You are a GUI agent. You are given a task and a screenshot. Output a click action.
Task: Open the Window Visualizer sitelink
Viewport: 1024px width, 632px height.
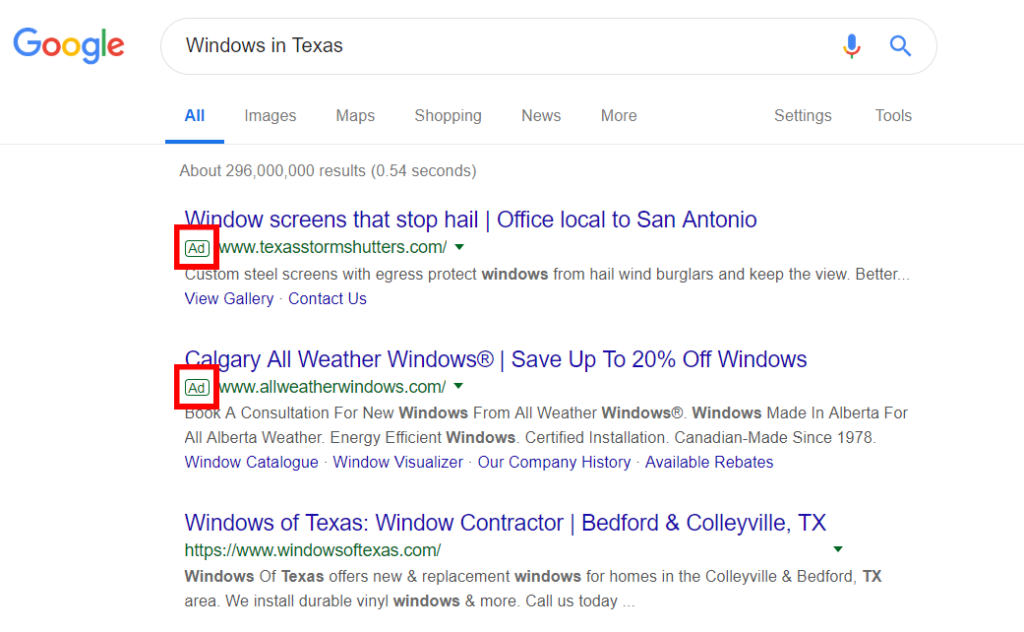tap(398, 462)
